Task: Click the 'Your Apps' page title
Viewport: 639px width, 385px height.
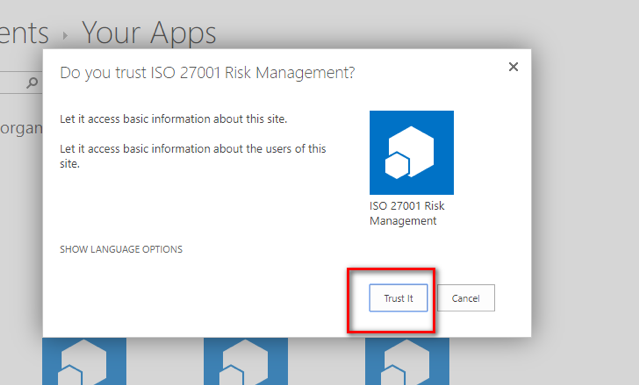Action: click(149, 33)
